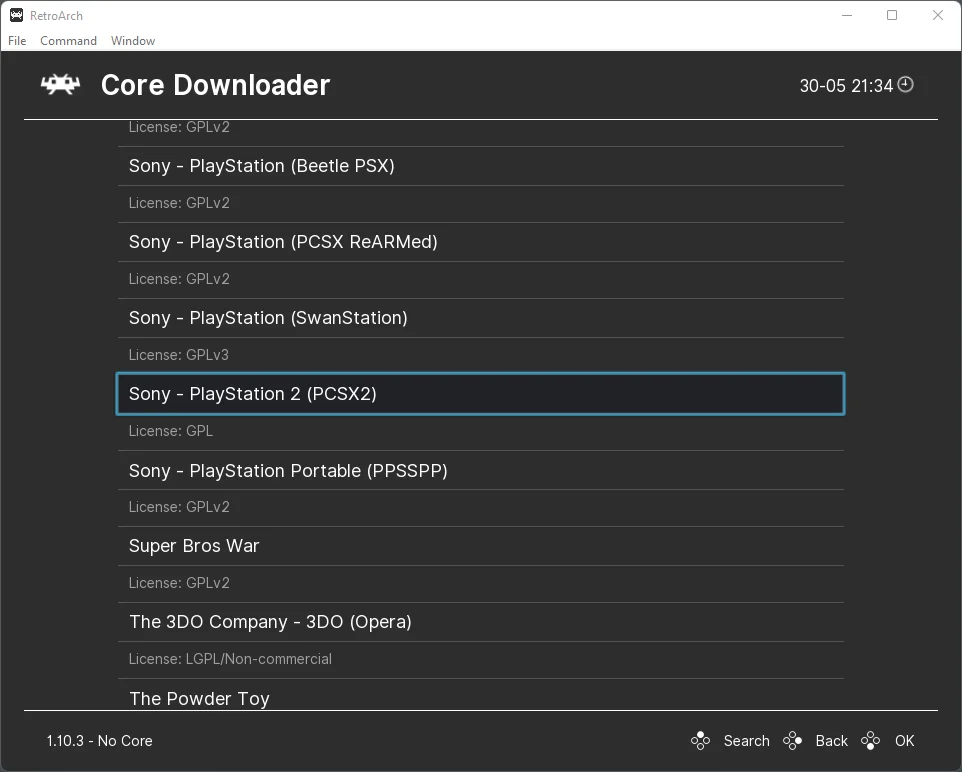Close the RetroArch window
962x772 pixels.
click(937, 15)
